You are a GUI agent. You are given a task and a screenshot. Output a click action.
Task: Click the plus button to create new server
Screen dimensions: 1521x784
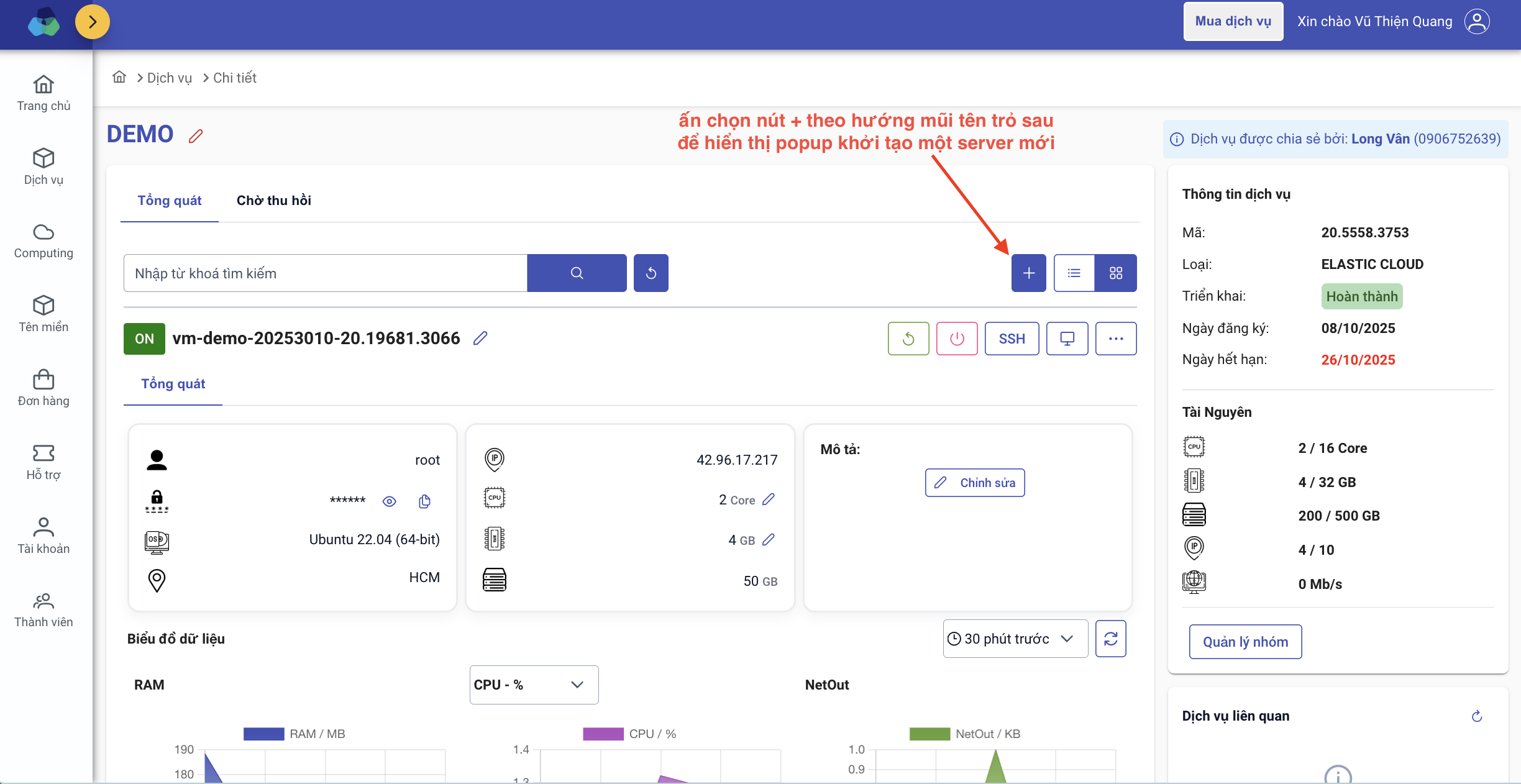point(1028,273)
